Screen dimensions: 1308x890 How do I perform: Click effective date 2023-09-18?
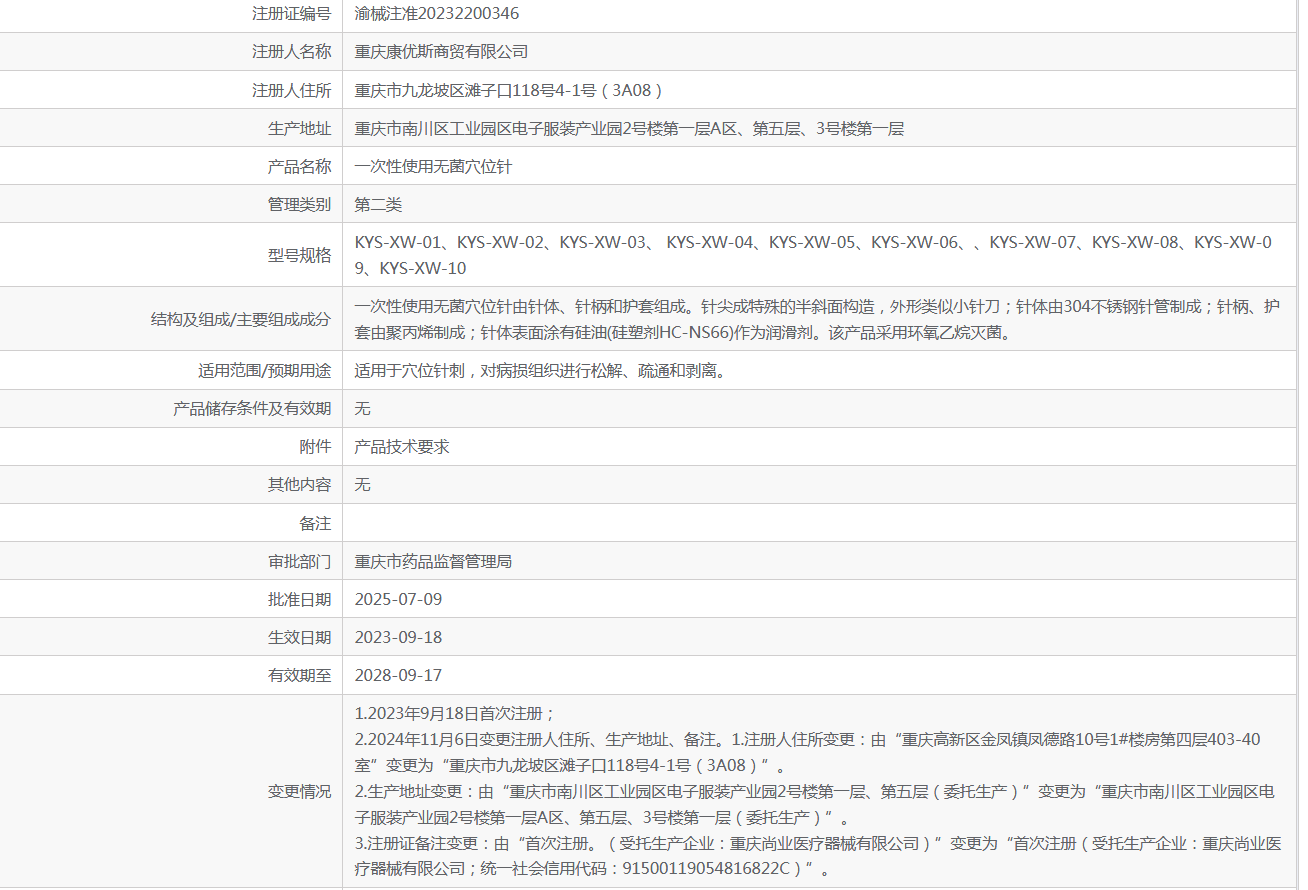tap(398, 637)
